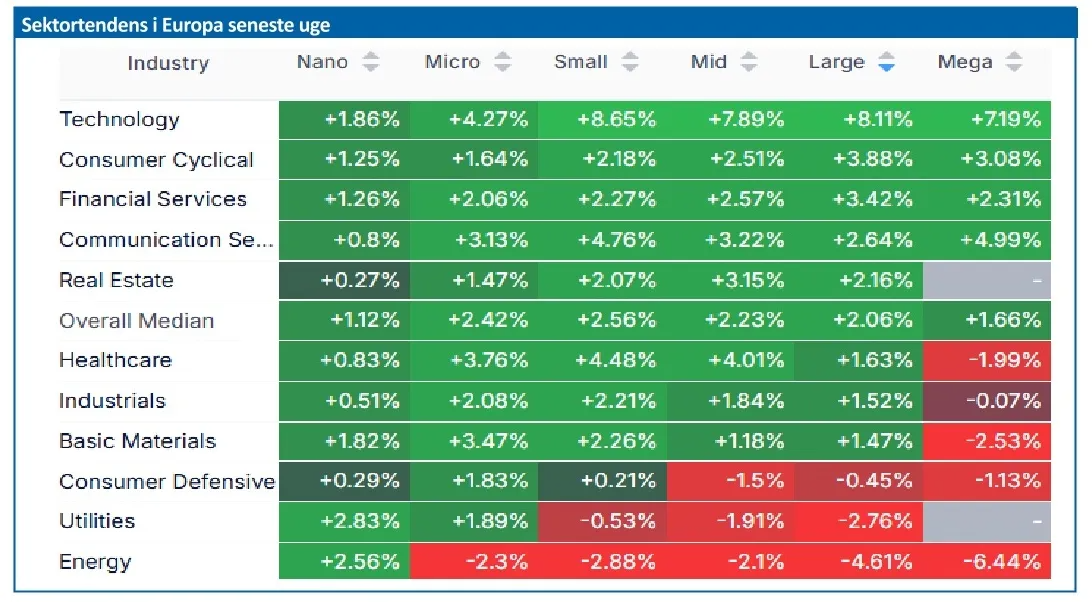Screen dimensions: 1092x602
Task: Sort table using Mid column arrows
Action: tap(750, 62)
